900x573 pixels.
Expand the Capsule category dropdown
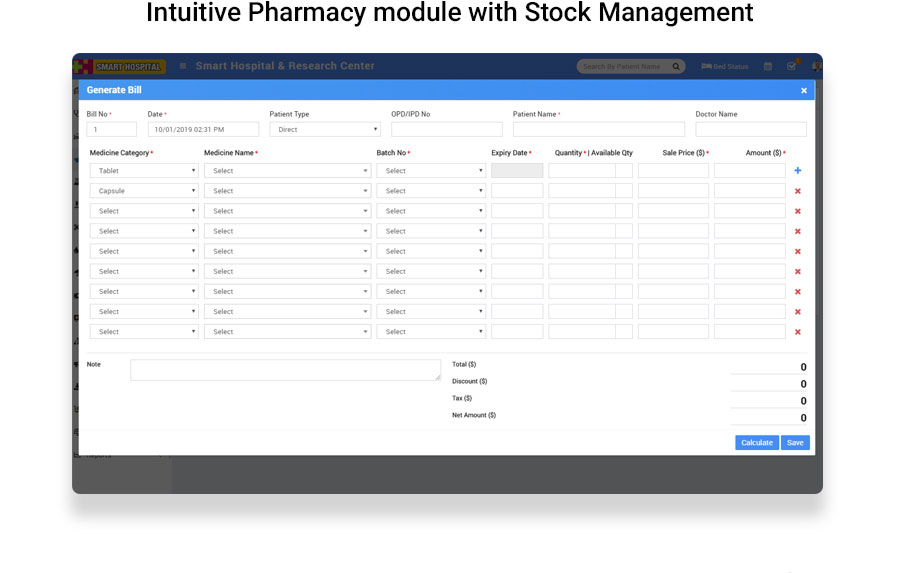(x=144, y=191)
